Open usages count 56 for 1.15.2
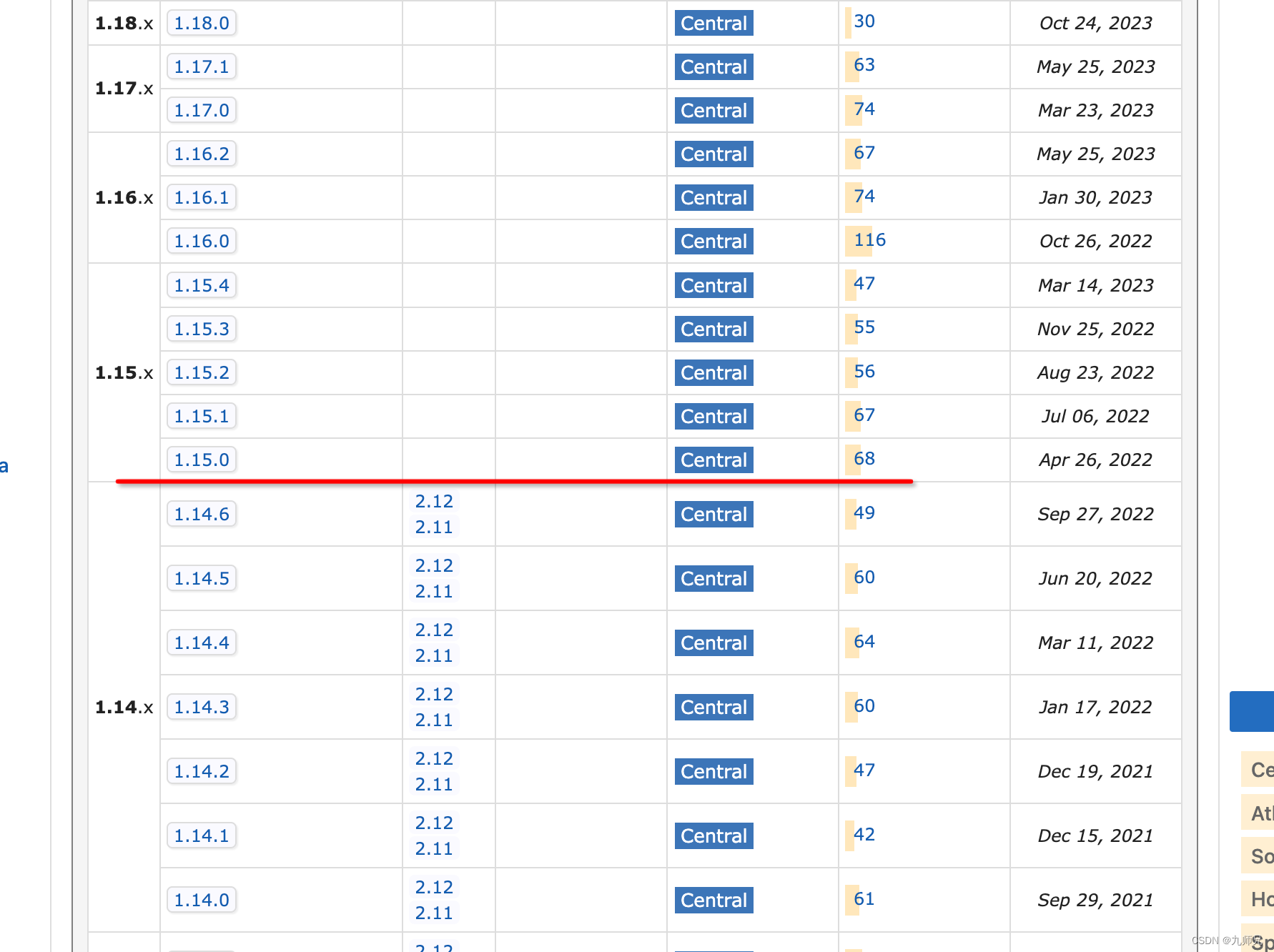 [x=864, y=371]
